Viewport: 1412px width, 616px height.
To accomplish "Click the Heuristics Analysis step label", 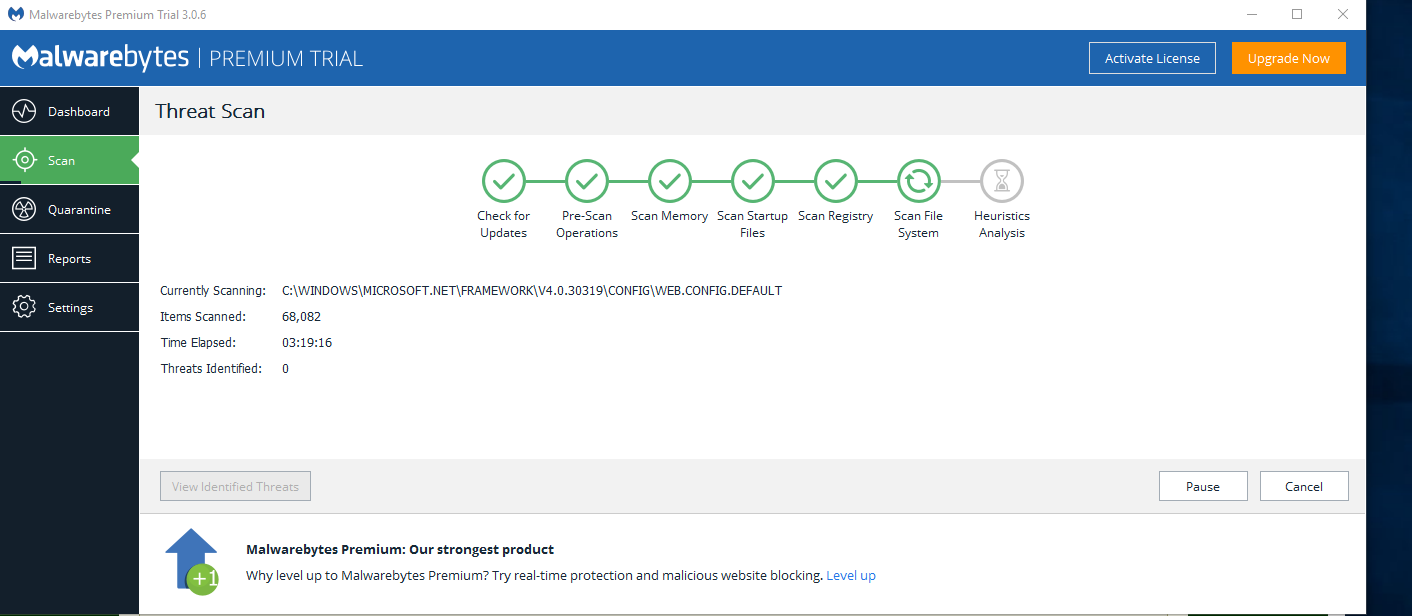I will coord(1001,224).
